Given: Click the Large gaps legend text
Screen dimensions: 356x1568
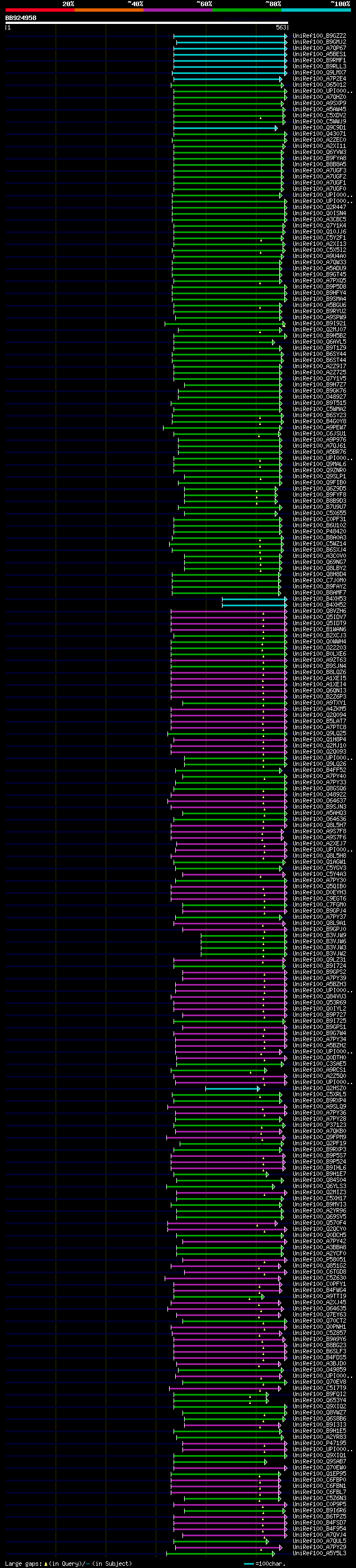Looking at the screenshot, I should pos(68,1563).
